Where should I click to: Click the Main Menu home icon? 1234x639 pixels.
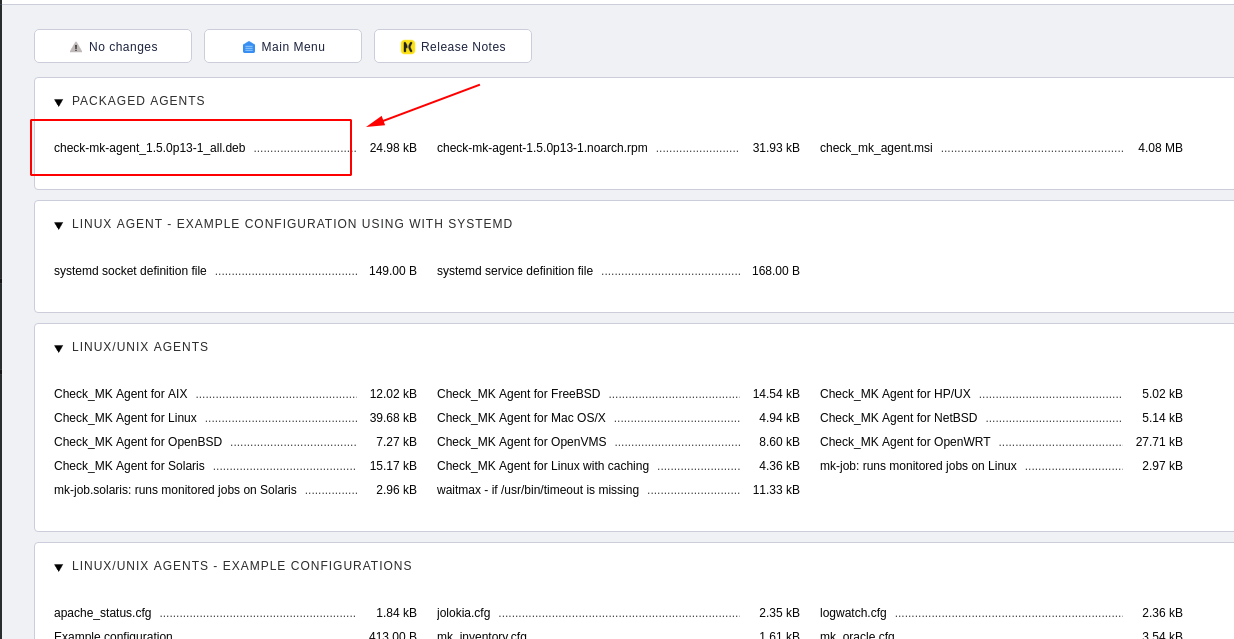[249, 47]
